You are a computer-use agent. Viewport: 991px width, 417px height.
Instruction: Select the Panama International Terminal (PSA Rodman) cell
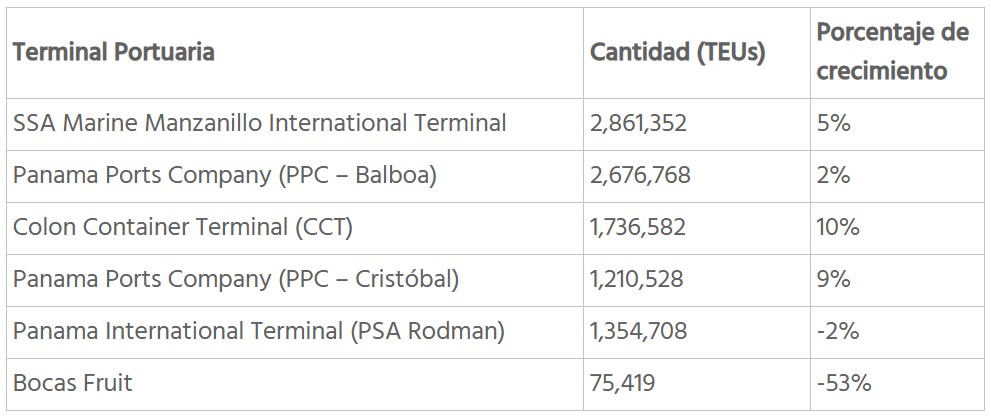(x=259, y=331)
